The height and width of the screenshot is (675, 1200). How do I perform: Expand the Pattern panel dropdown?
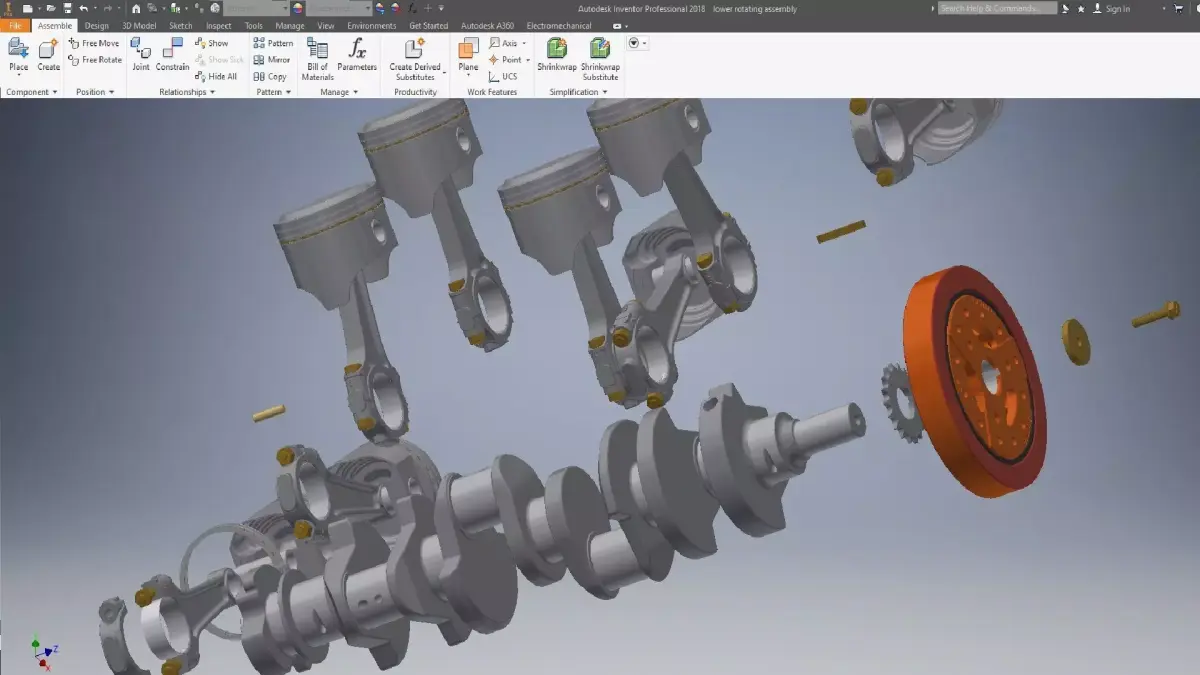coord(273,92)
